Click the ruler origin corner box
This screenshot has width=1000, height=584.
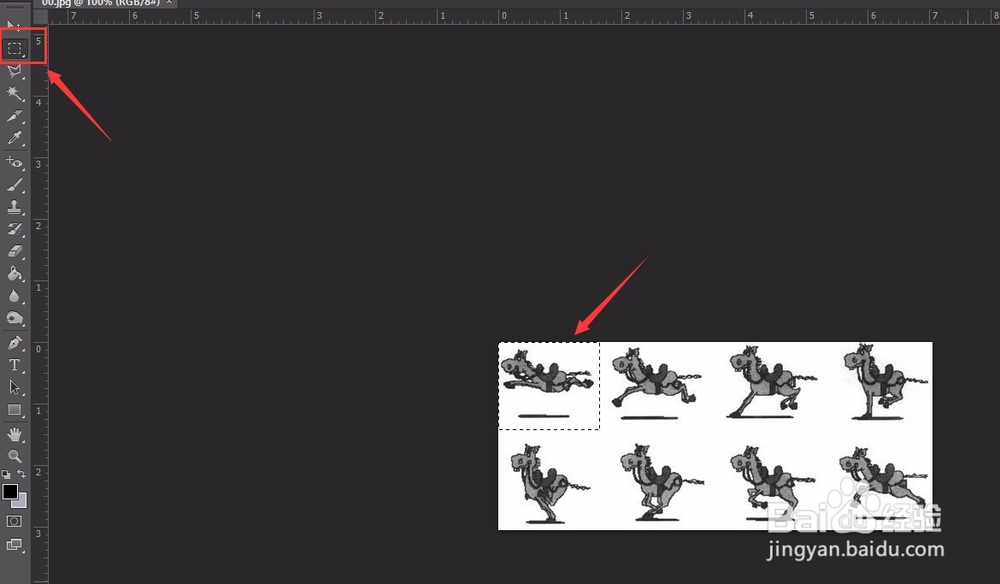[40, 17]
